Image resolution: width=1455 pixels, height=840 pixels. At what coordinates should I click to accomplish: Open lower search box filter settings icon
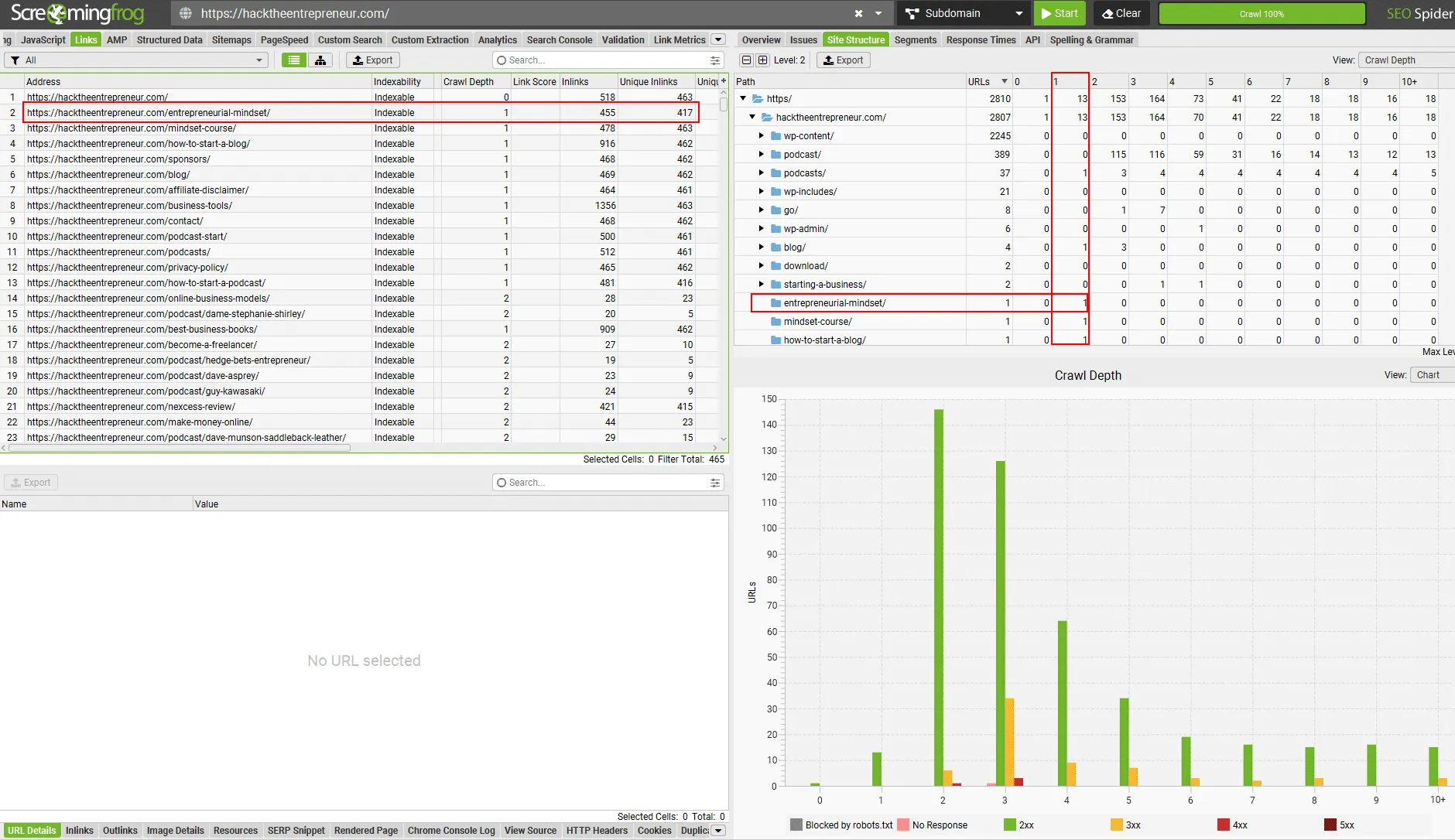(715, 483)
